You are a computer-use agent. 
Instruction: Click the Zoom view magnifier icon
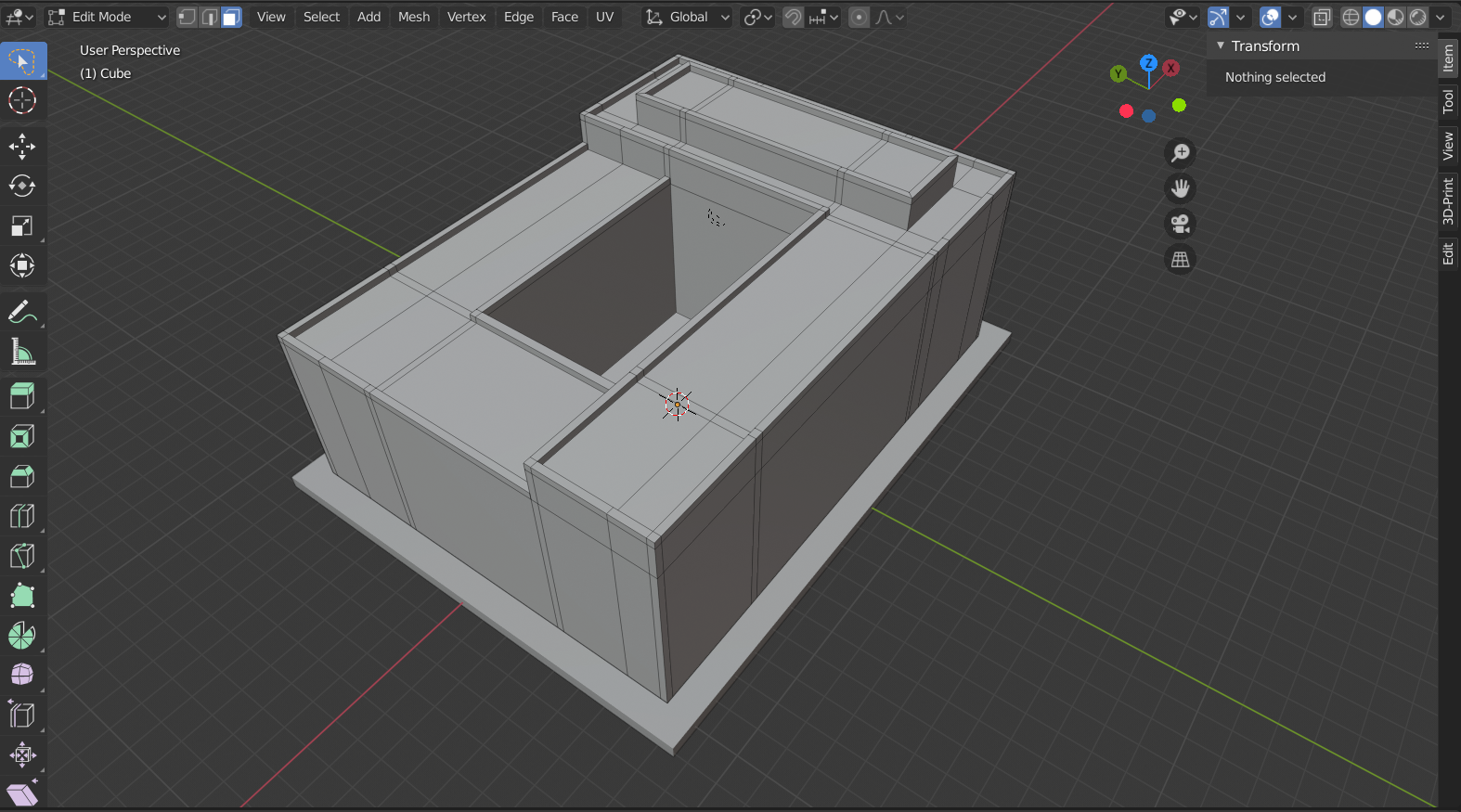point(1181,153)
